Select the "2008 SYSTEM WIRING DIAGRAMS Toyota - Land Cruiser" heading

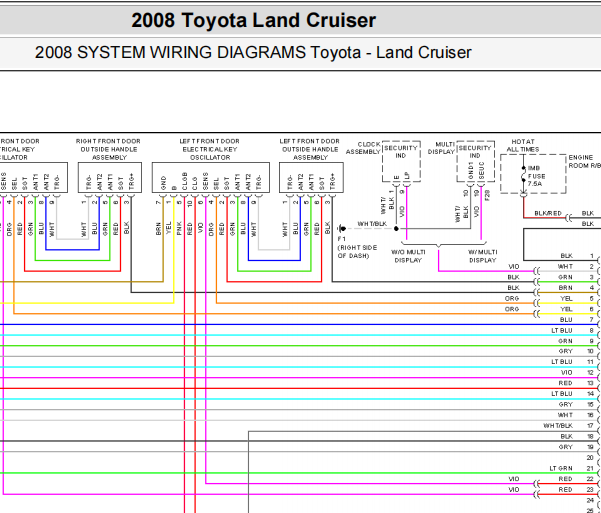point(253,53)
